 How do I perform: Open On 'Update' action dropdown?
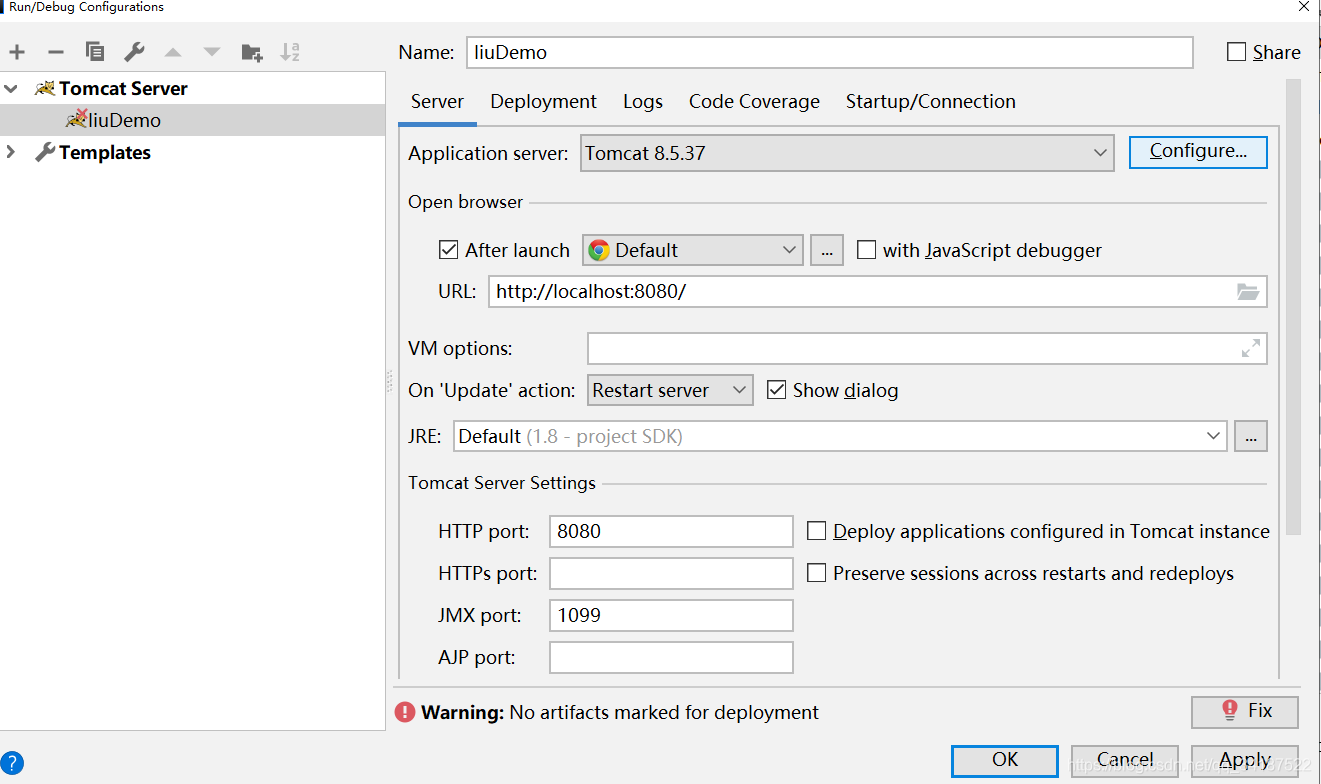(670, 390)
